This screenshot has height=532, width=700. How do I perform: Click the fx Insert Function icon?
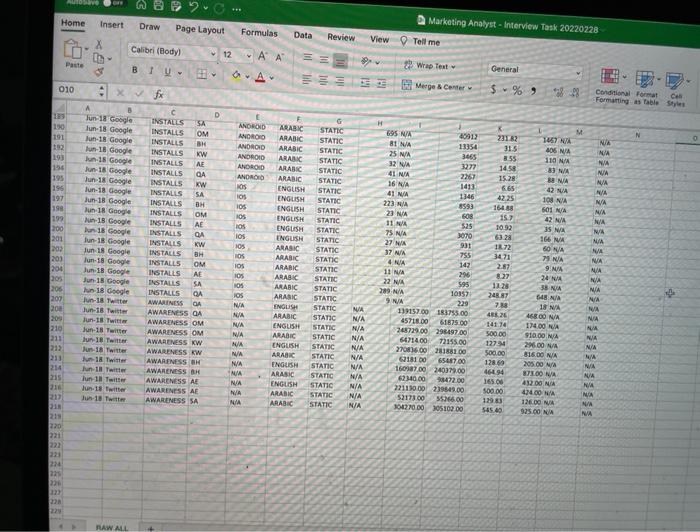pyautogui.click(x=158, y=95)
